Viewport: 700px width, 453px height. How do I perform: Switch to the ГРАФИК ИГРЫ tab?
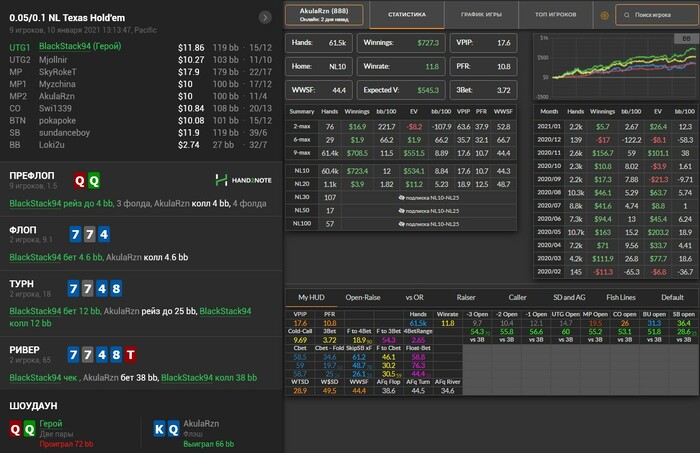481,15
